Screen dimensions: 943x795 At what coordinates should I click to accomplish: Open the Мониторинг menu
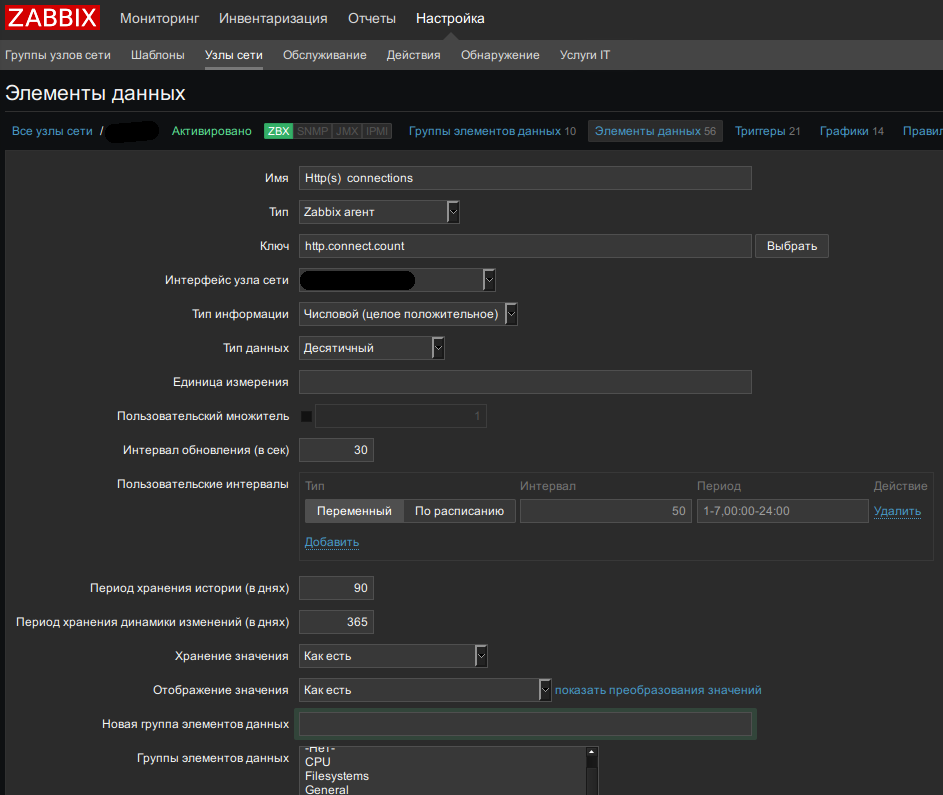[x=159, y=18]
